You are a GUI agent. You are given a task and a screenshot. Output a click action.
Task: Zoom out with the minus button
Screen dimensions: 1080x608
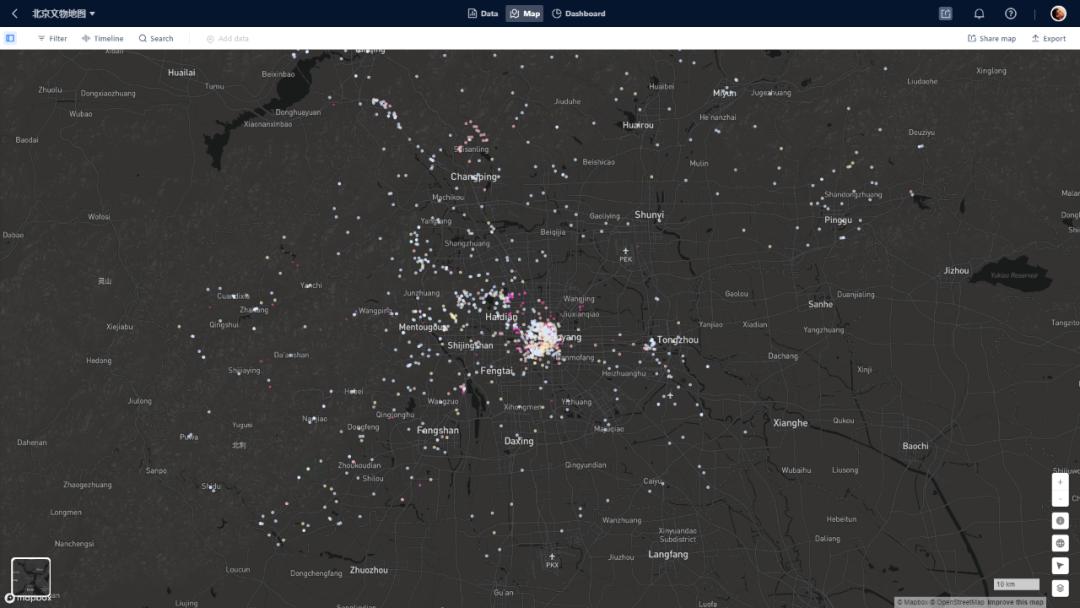point(1060,498)
